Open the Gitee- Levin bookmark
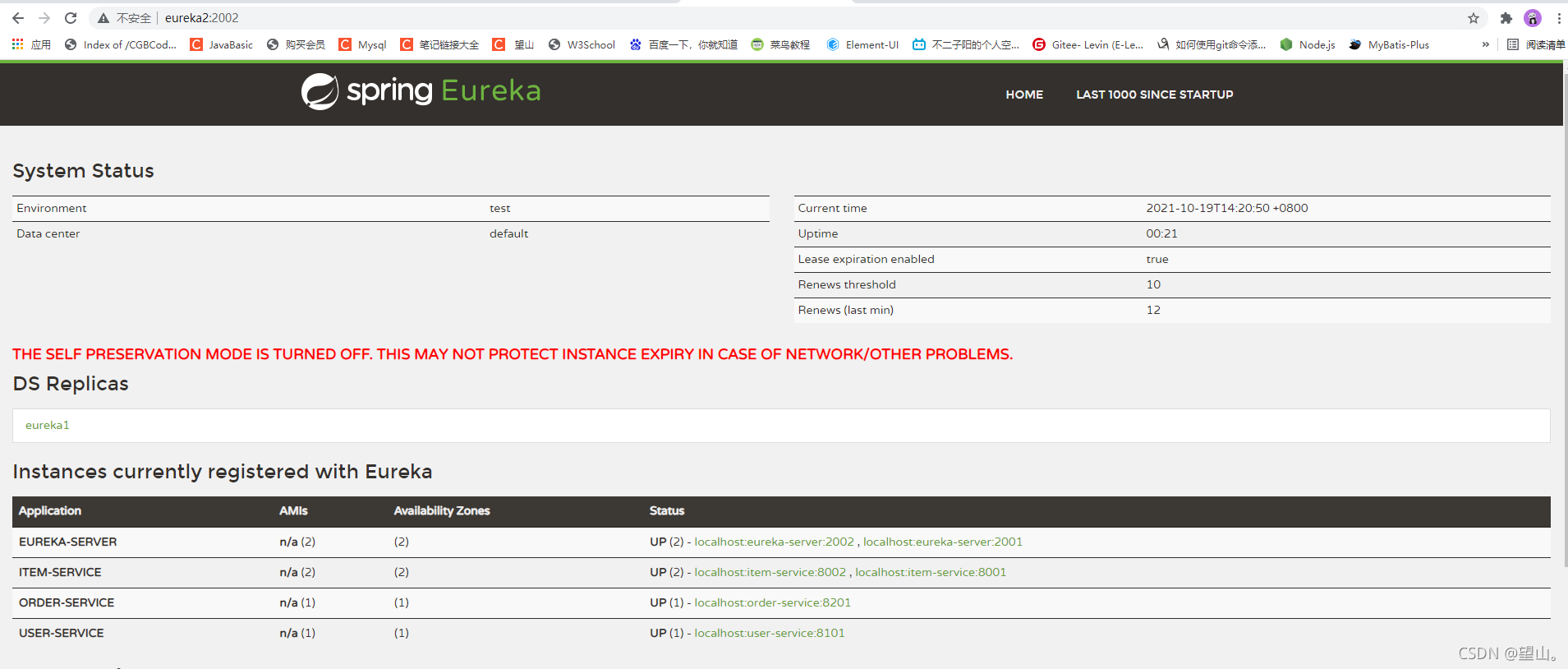Viewport: 1568px width, 669px height. pyautogui.click(x=1087, y=44)
